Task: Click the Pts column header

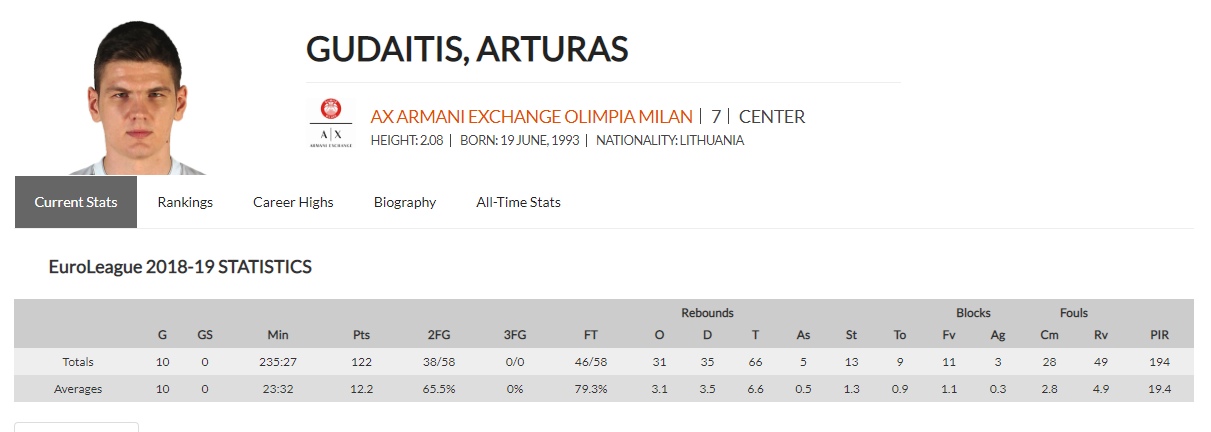Action: click(x=362, y=336)
